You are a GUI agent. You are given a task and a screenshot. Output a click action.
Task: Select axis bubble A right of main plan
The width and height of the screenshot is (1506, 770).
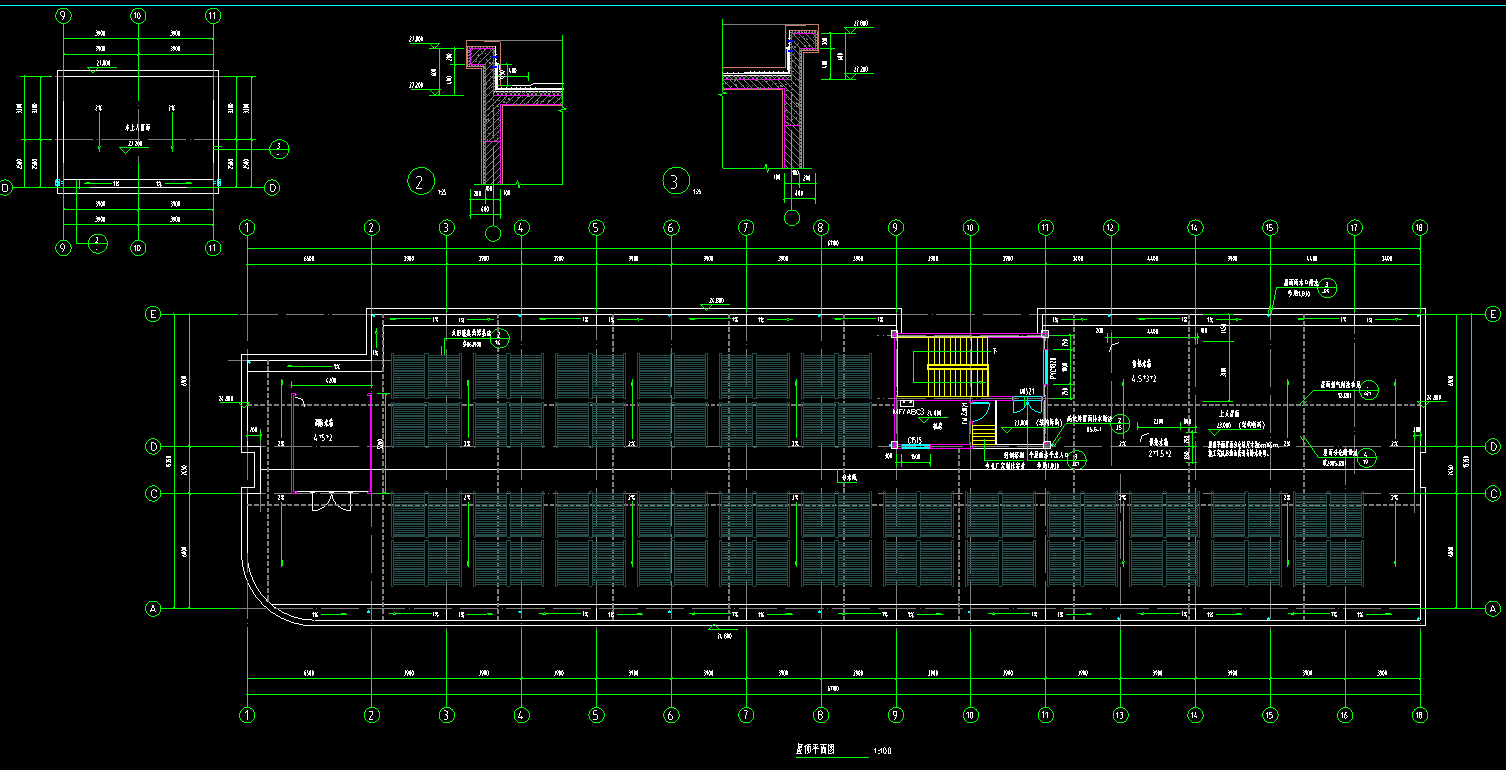[1491, 608]
